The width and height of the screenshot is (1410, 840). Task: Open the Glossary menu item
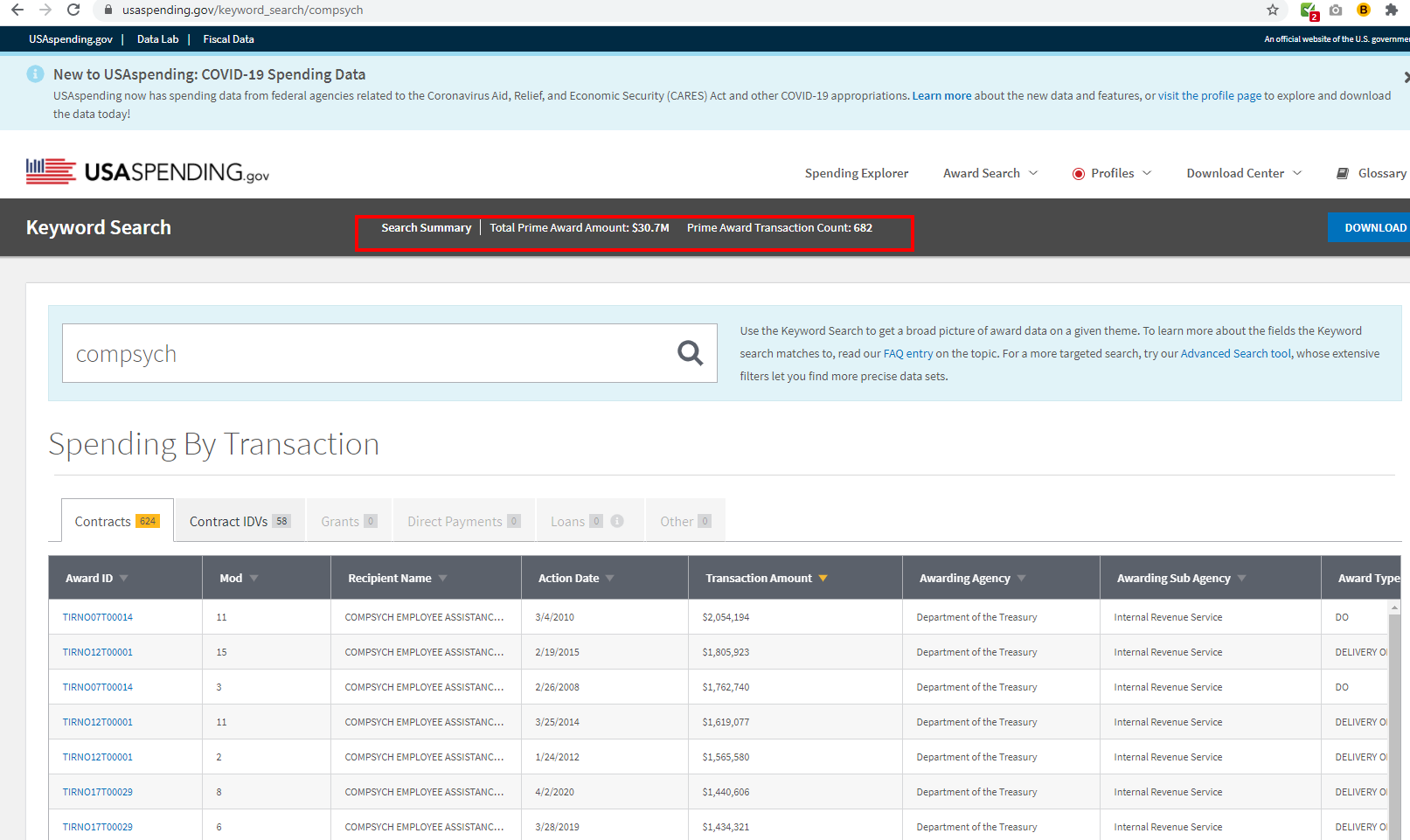click(1382, 173)
